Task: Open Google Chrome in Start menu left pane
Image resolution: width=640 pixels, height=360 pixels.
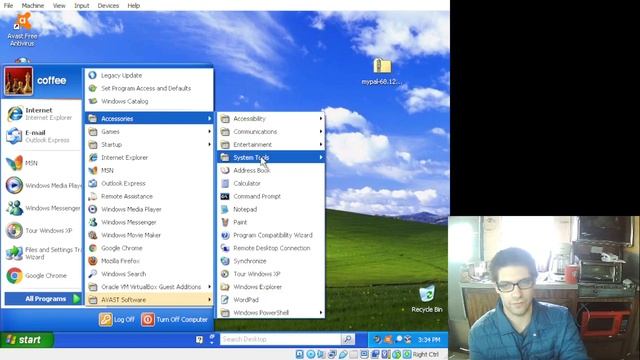Action: (x=42, y=276)
